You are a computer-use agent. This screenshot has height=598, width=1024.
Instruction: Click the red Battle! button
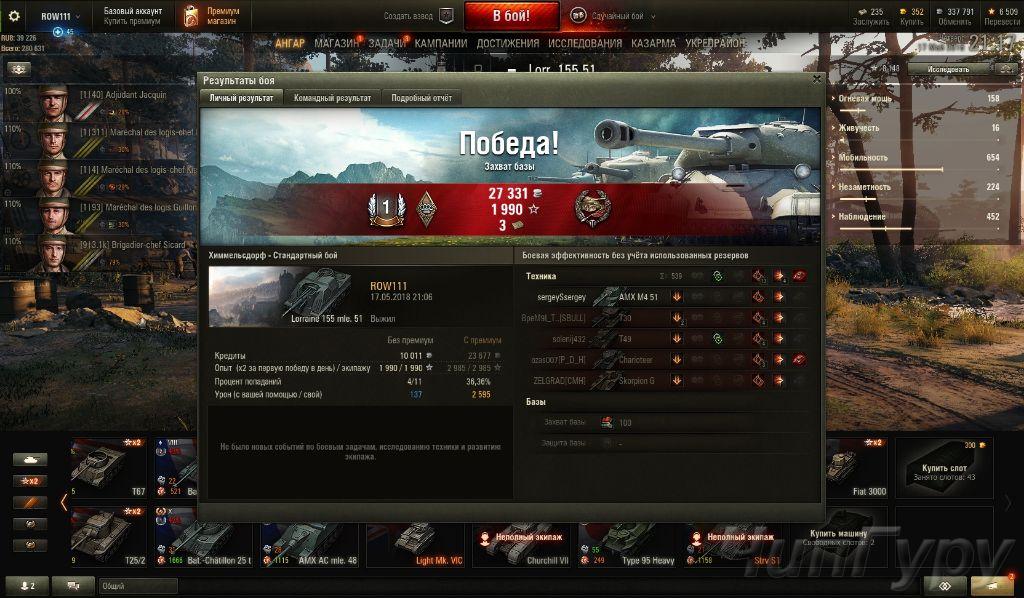click(511, 16)
